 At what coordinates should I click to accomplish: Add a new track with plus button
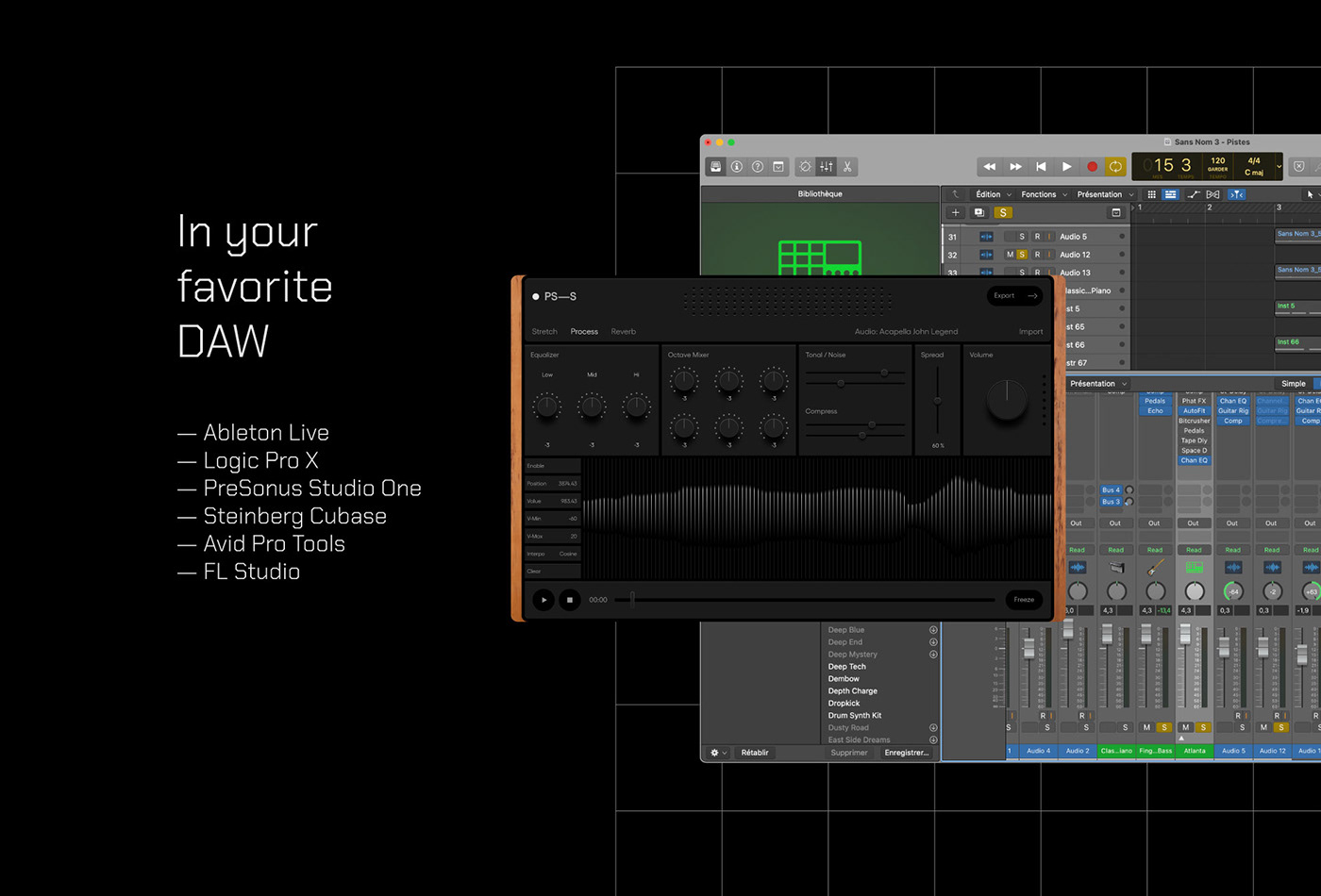click(955, 213)
